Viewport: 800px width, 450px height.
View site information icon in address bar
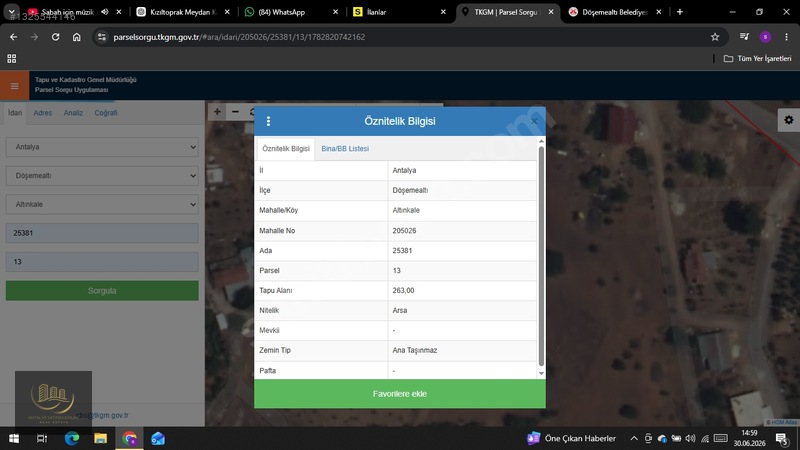(x=102, y=37)
